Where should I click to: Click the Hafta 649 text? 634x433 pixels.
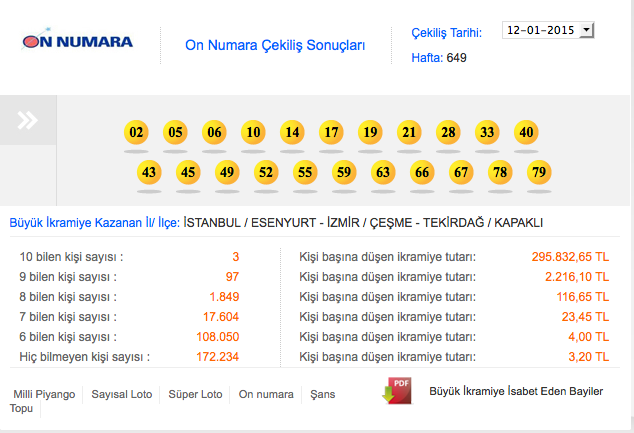[439, 58]
